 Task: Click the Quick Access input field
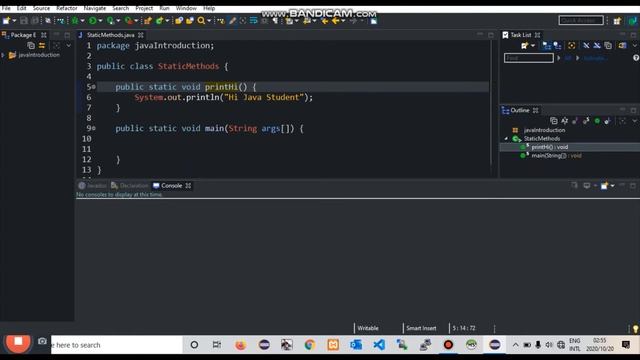pyautogui.click(x=581, y=20)
